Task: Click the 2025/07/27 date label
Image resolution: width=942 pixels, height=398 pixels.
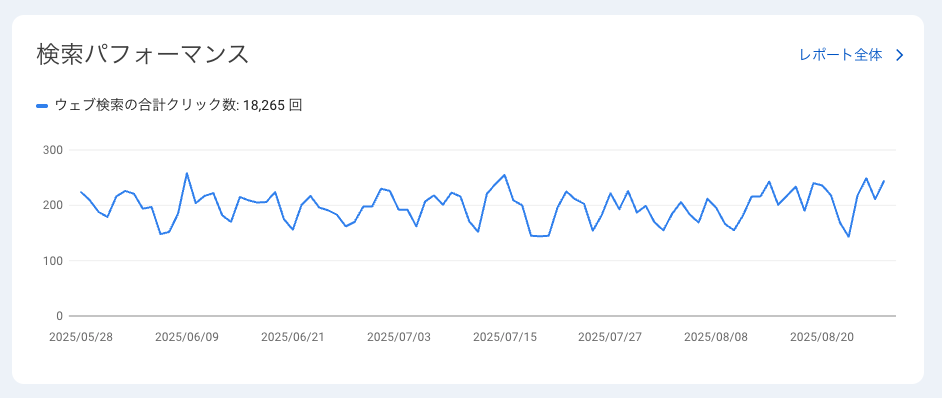Action: coord(610,337)
